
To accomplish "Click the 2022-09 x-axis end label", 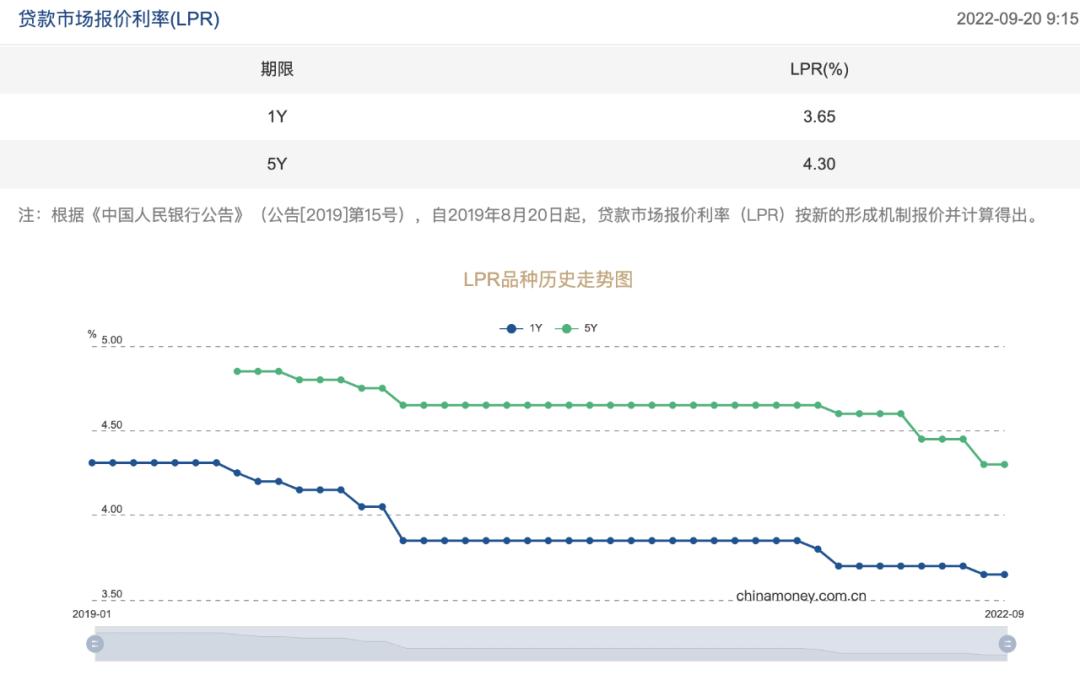I will click(x=1003, y=613).
